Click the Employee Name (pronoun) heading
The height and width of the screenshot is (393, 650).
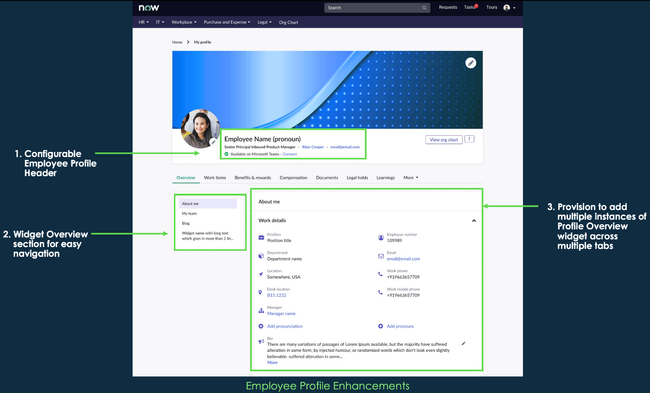262,139
